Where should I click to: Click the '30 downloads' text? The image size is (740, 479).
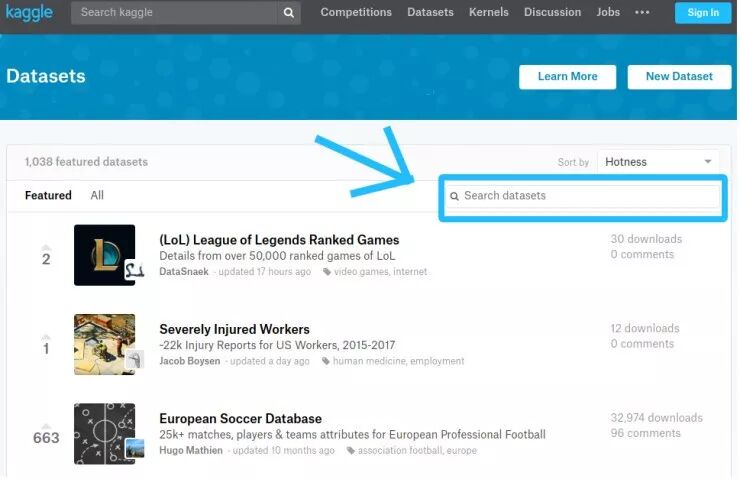(x=646, y=239)
